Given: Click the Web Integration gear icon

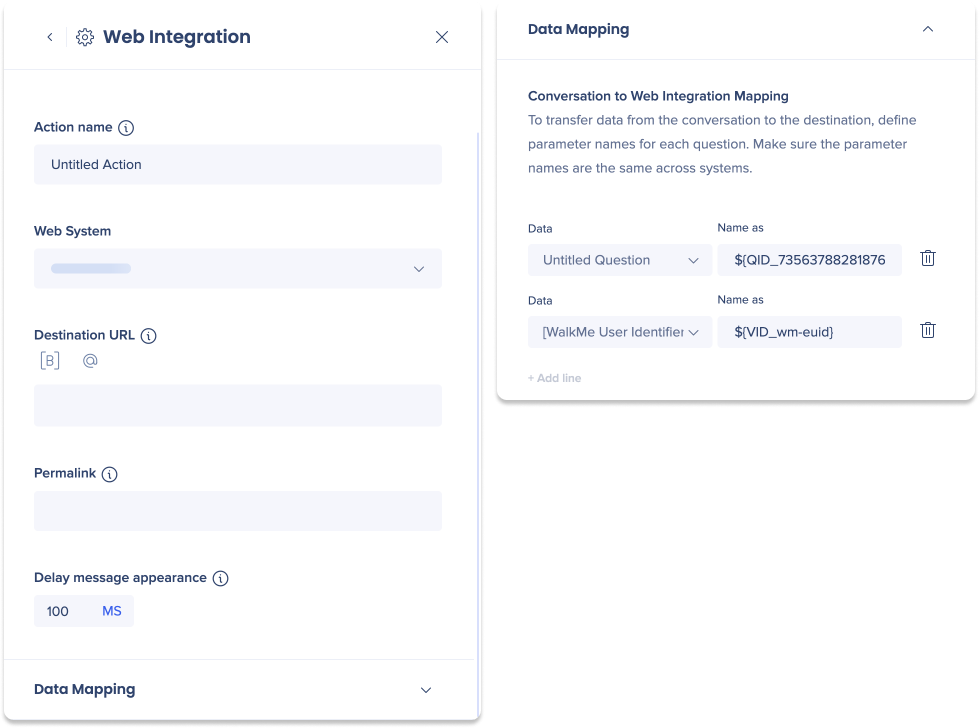Looking at the screenshot, I should [x=85, y=37].
